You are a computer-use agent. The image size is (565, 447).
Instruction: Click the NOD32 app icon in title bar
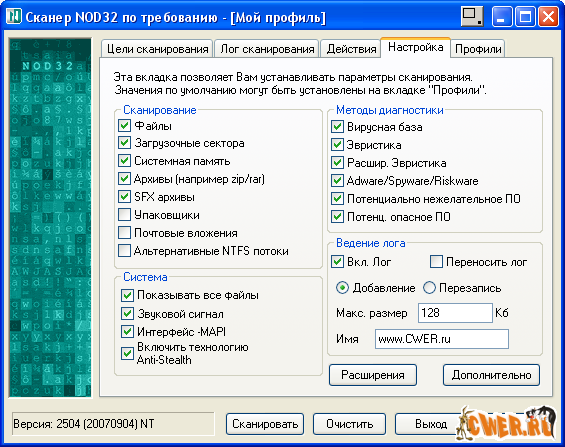[15, 16]
